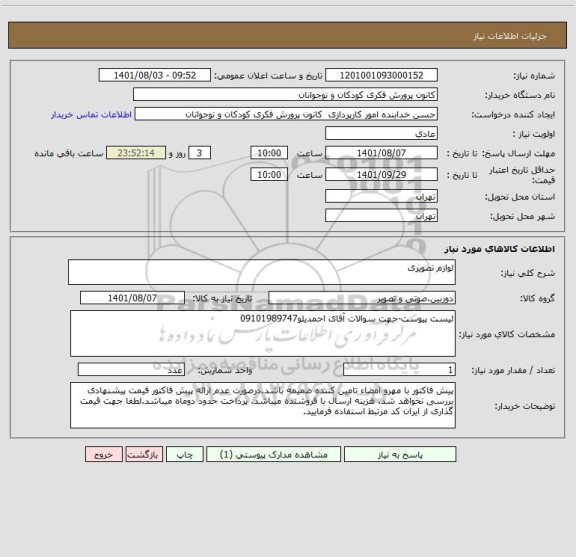This screenshot has width=576, height=557.
Task: Click the priority field 'عادی'
Action: (381, 134)
